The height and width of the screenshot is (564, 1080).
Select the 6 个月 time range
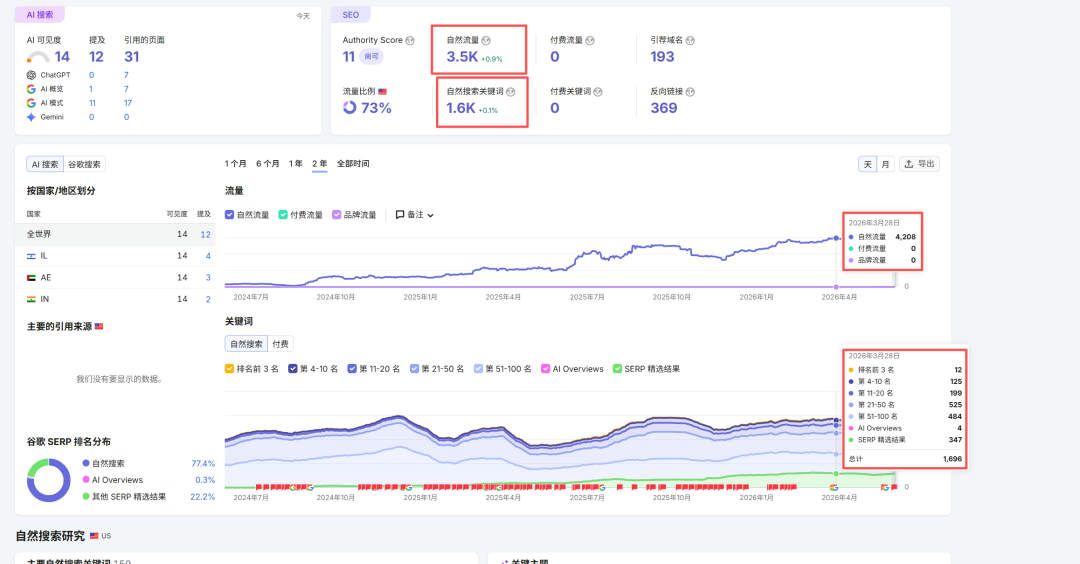268,164
